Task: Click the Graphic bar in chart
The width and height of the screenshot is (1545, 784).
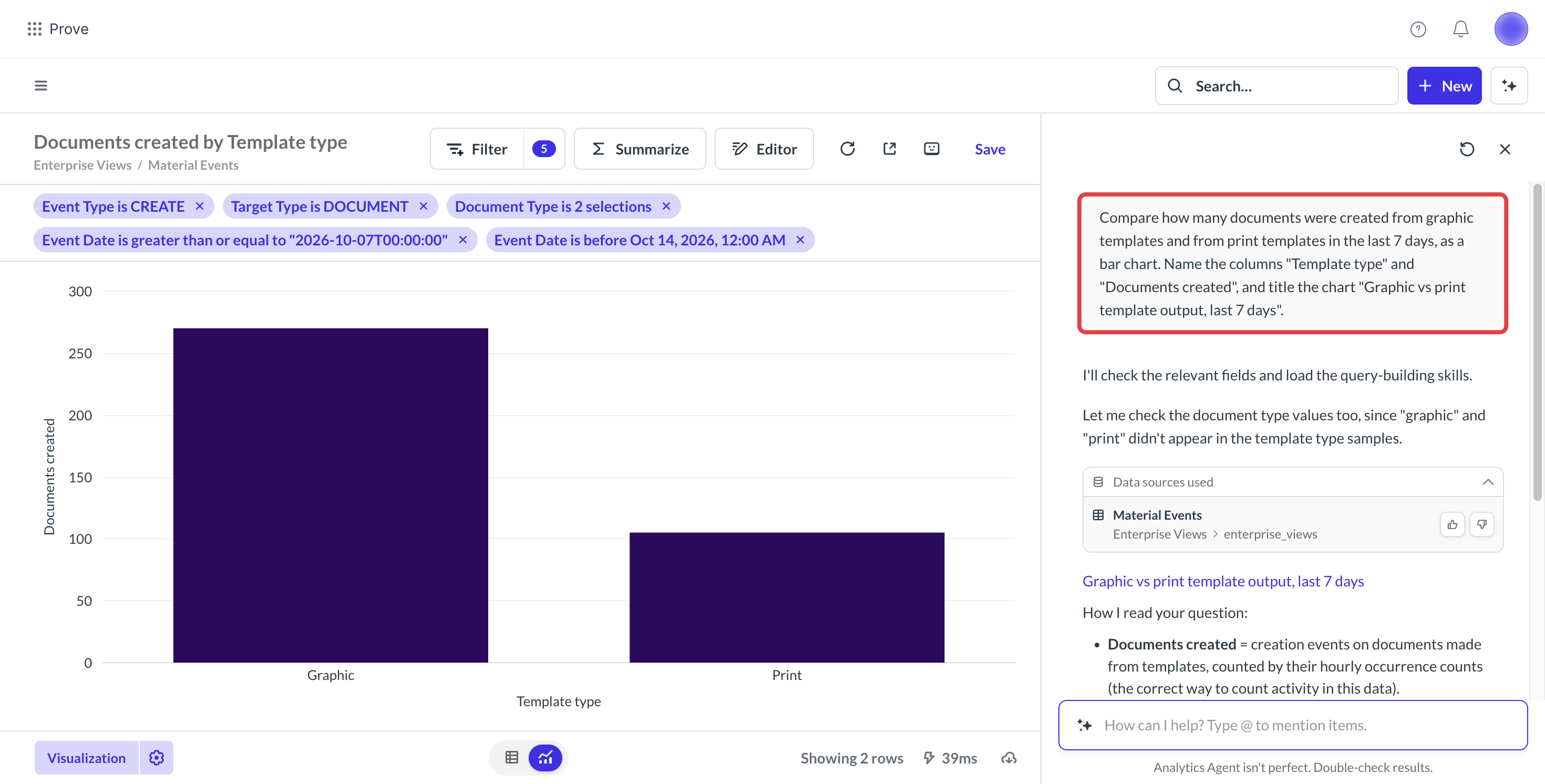Action: tap(331, 495)
